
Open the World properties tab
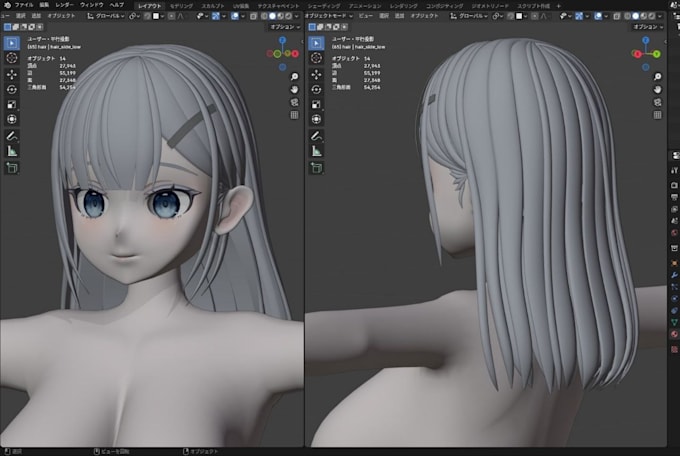pyautogui.click(x=674, y=233)
